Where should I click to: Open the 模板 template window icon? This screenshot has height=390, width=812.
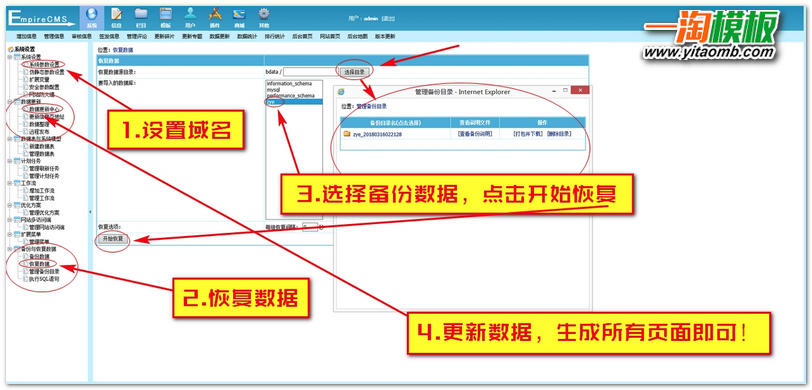click(x=166, y=17)
